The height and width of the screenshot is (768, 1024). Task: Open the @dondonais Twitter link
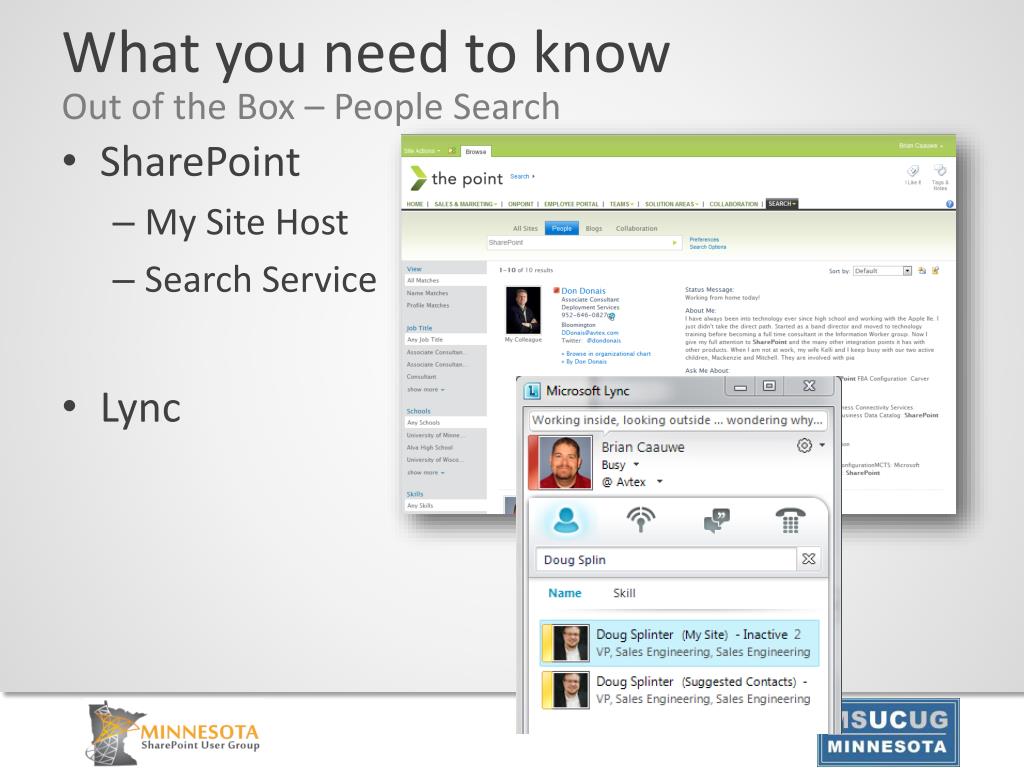(x=603, y=340)
